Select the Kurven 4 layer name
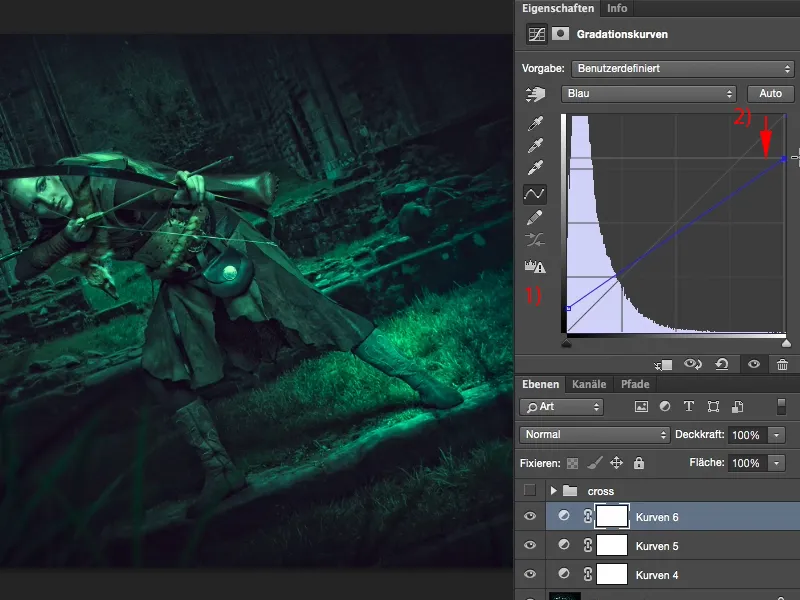The image size is (800, 600). coord(657,575)
